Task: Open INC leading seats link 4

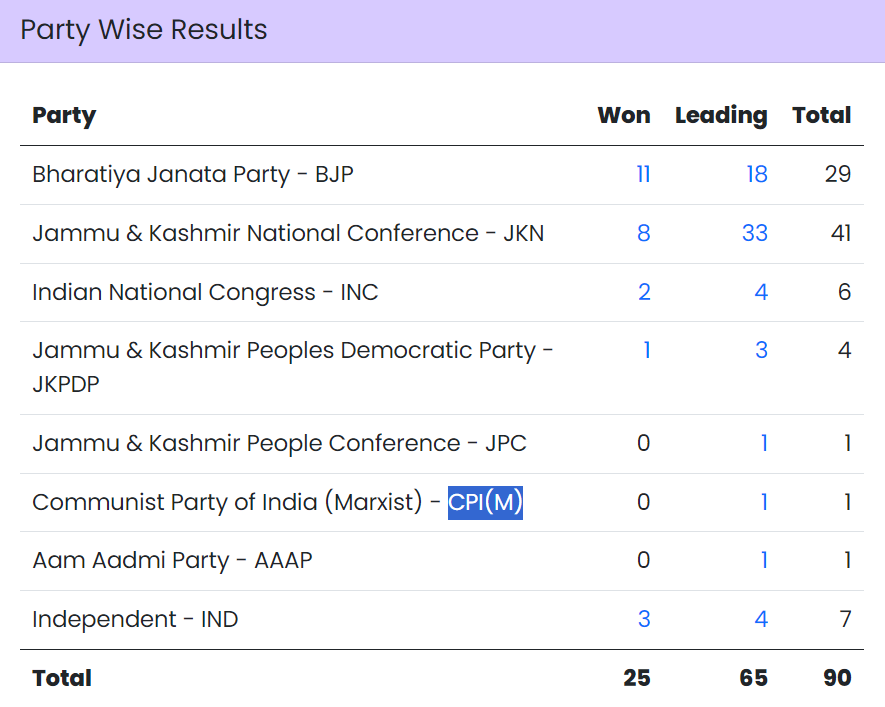Action: click(761, 292)
